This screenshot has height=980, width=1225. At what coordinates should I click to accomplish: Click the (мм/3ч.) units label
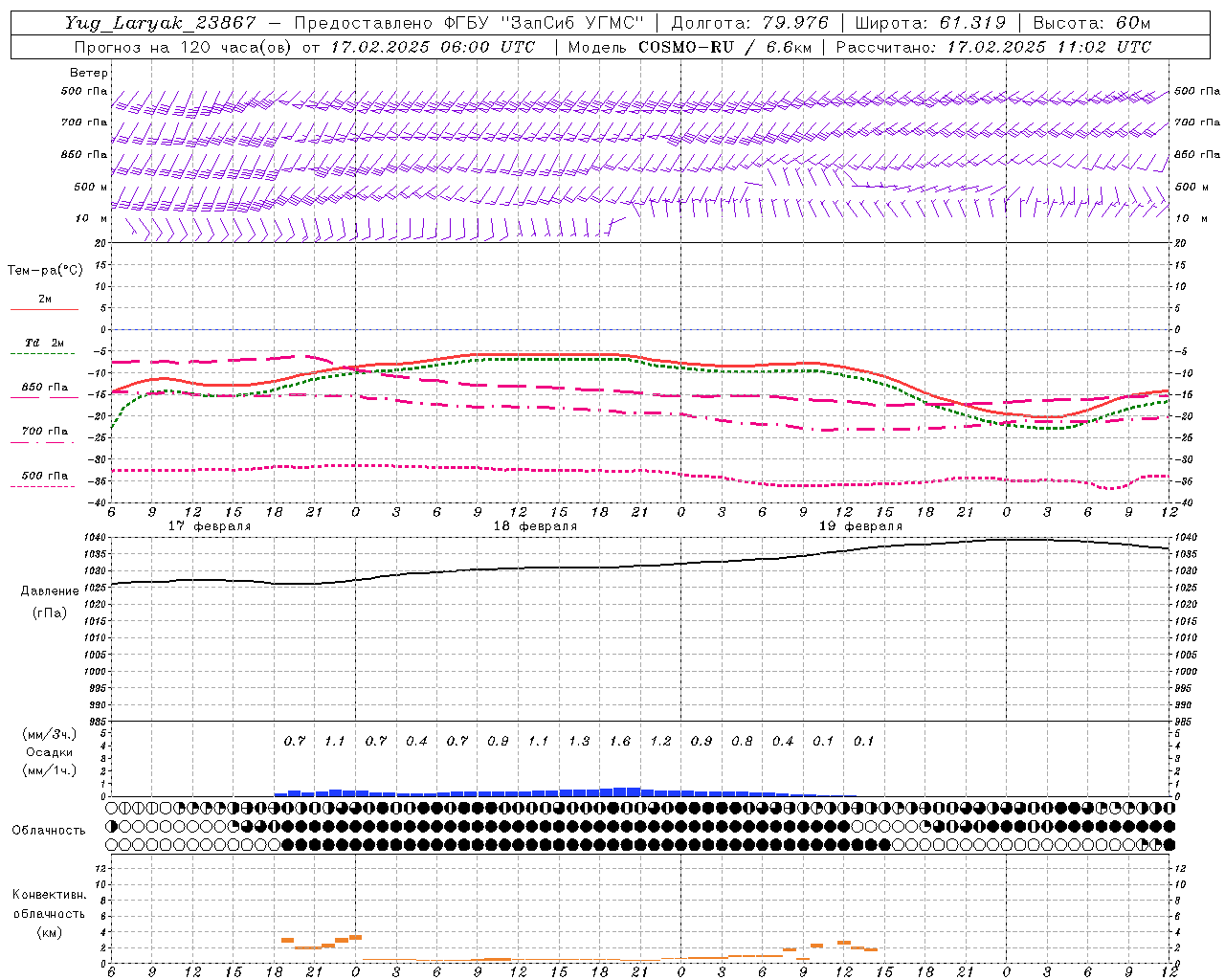(x=49, y=735)
